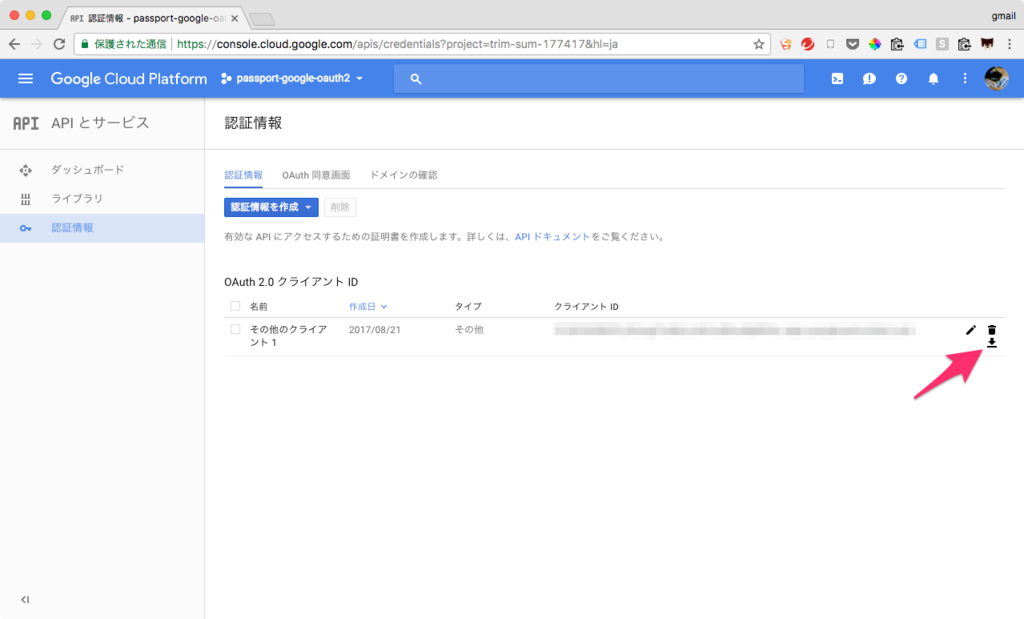Edit the OAuth client using the pencil icon
This screenshot has height=619, width=1024.
coord(969,329)
